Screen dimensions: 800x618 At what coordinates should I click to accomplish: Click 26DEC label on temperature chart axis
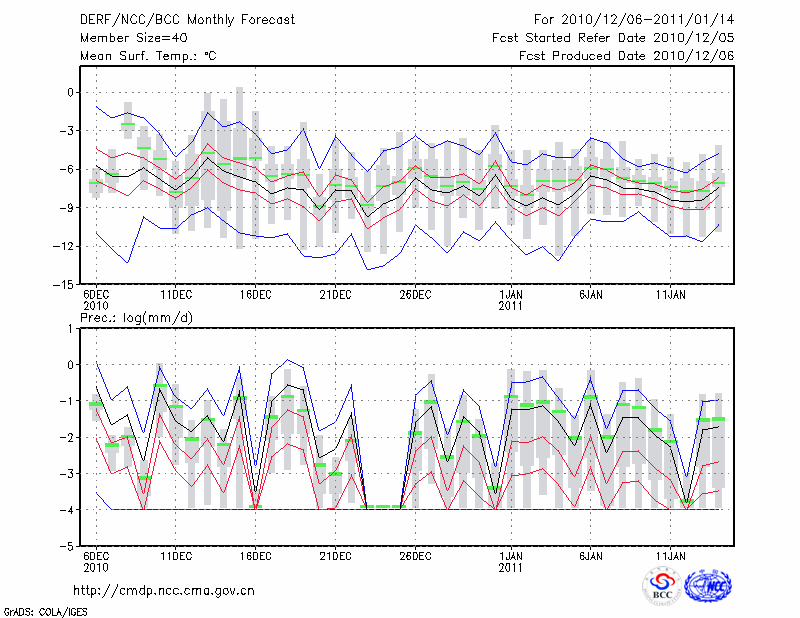(415, 294)
